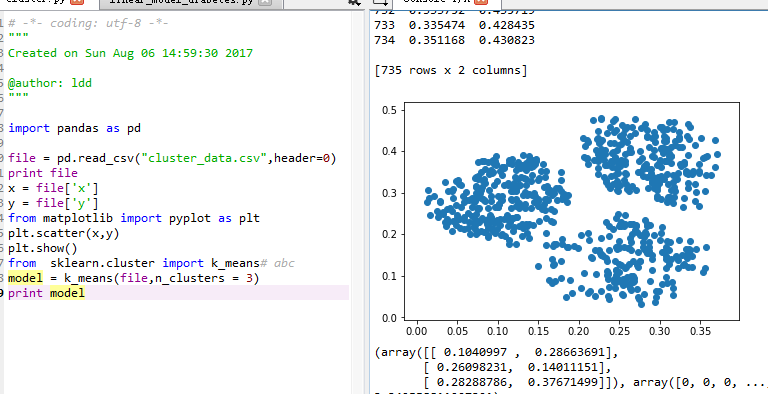Screen dimensions: 768x394
Task: Click highlighted model variable in k_means assignment
Action: point(25,278)
